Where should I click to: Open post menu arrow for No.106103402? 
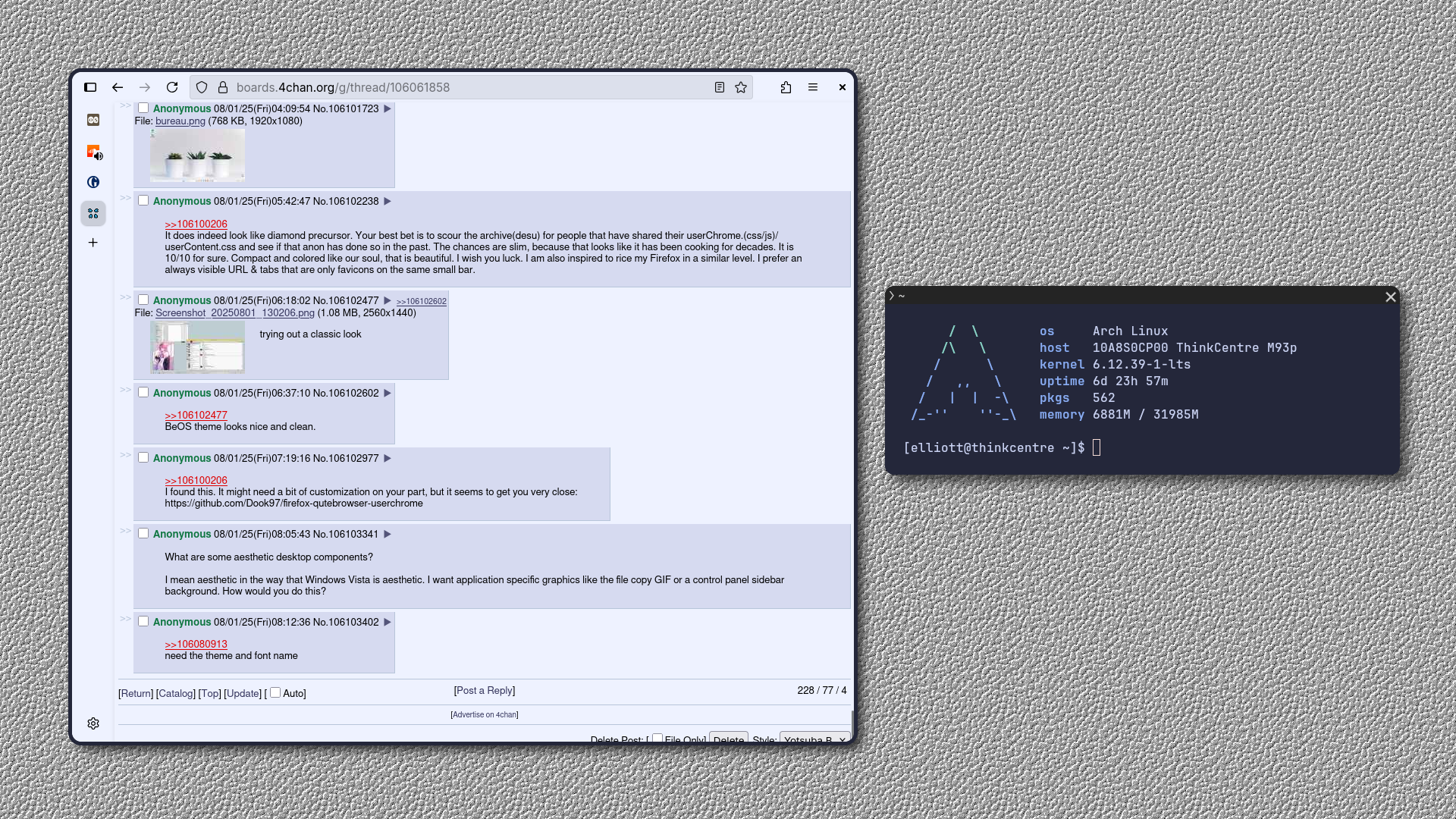coord(388,623)
